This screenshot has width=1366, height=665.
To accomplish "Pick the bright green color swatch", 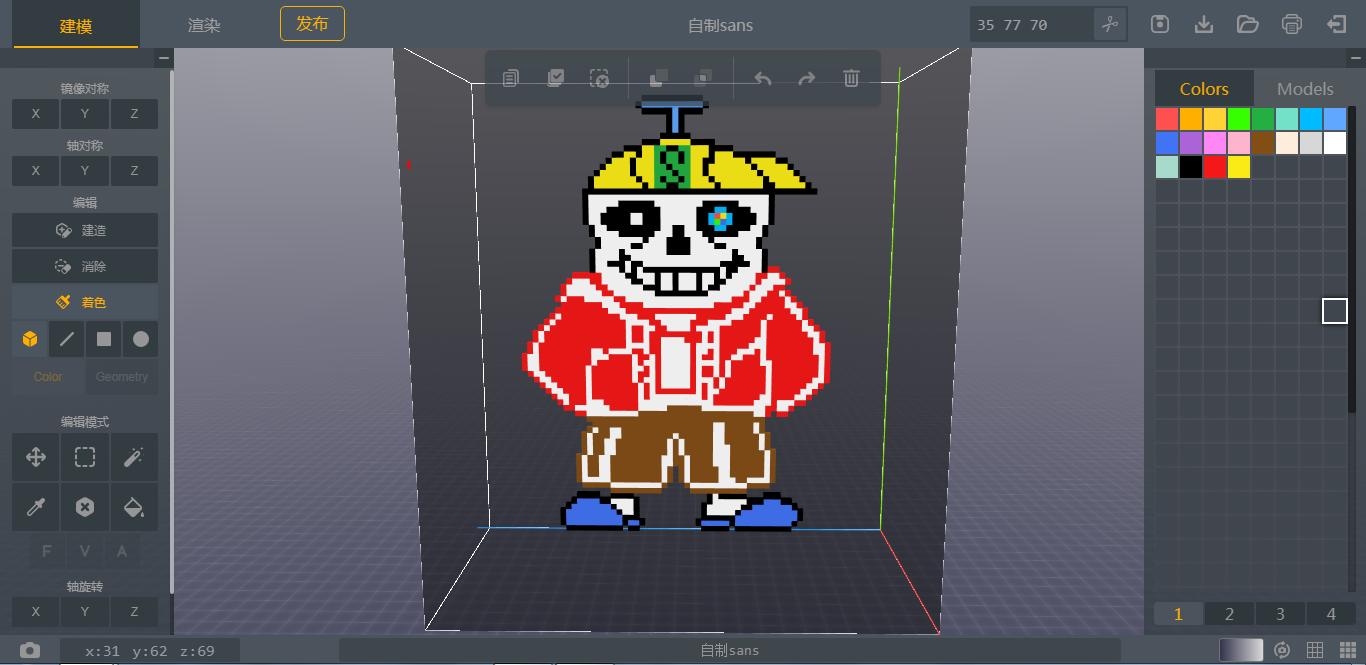I will point(1239,119).
